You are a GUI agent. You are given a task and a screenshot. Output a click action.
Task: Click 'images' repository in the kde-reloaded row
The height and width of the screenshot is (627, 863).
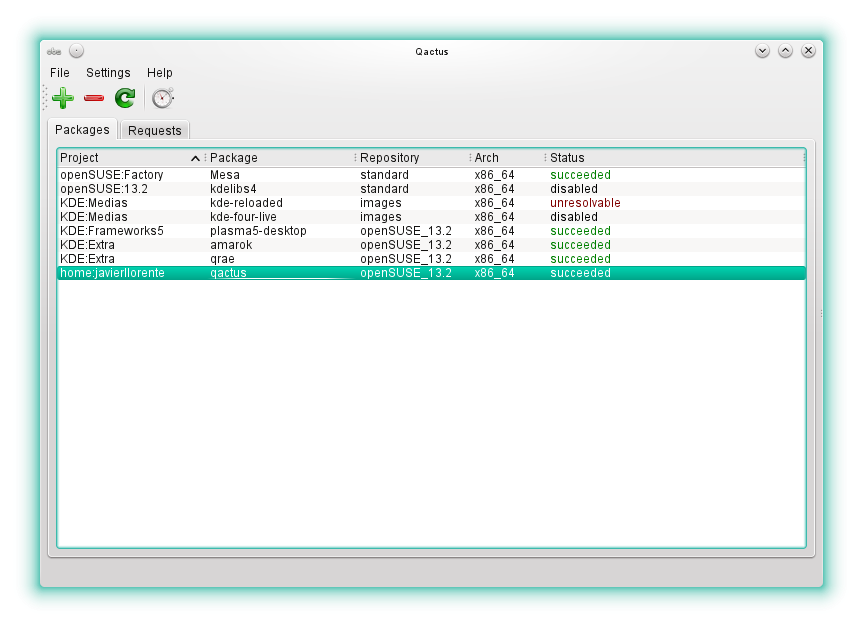click(381, 203)
